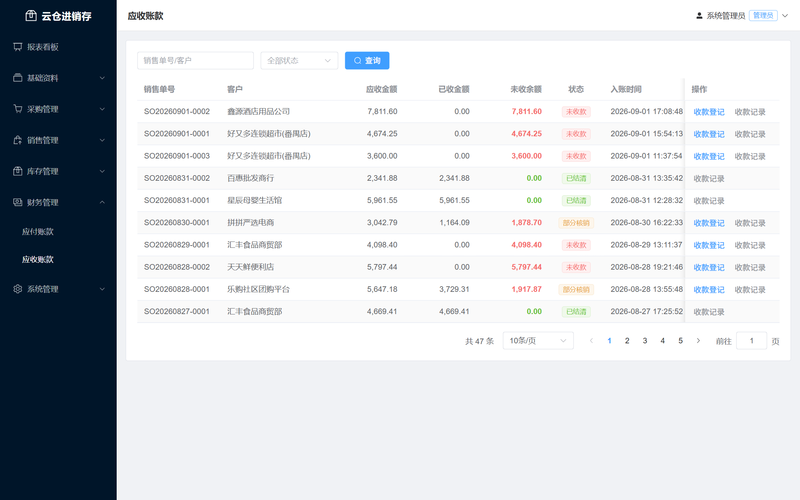The height and width of the screenshot is (500, 800).
Task: Select 应收账款 in the sidebar
Action: pyautogui.click(x=38, y=260)
